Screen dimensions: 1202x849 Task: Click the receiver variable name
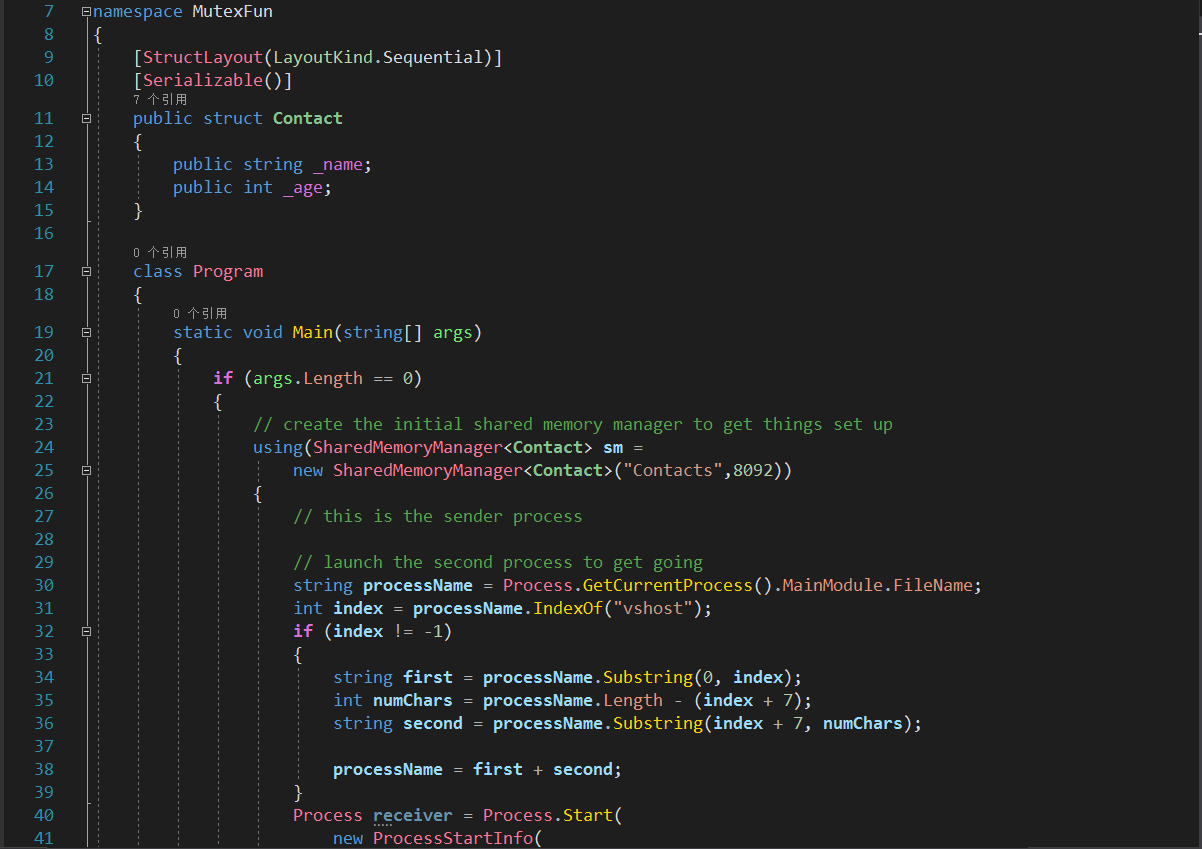pos(412,814)
